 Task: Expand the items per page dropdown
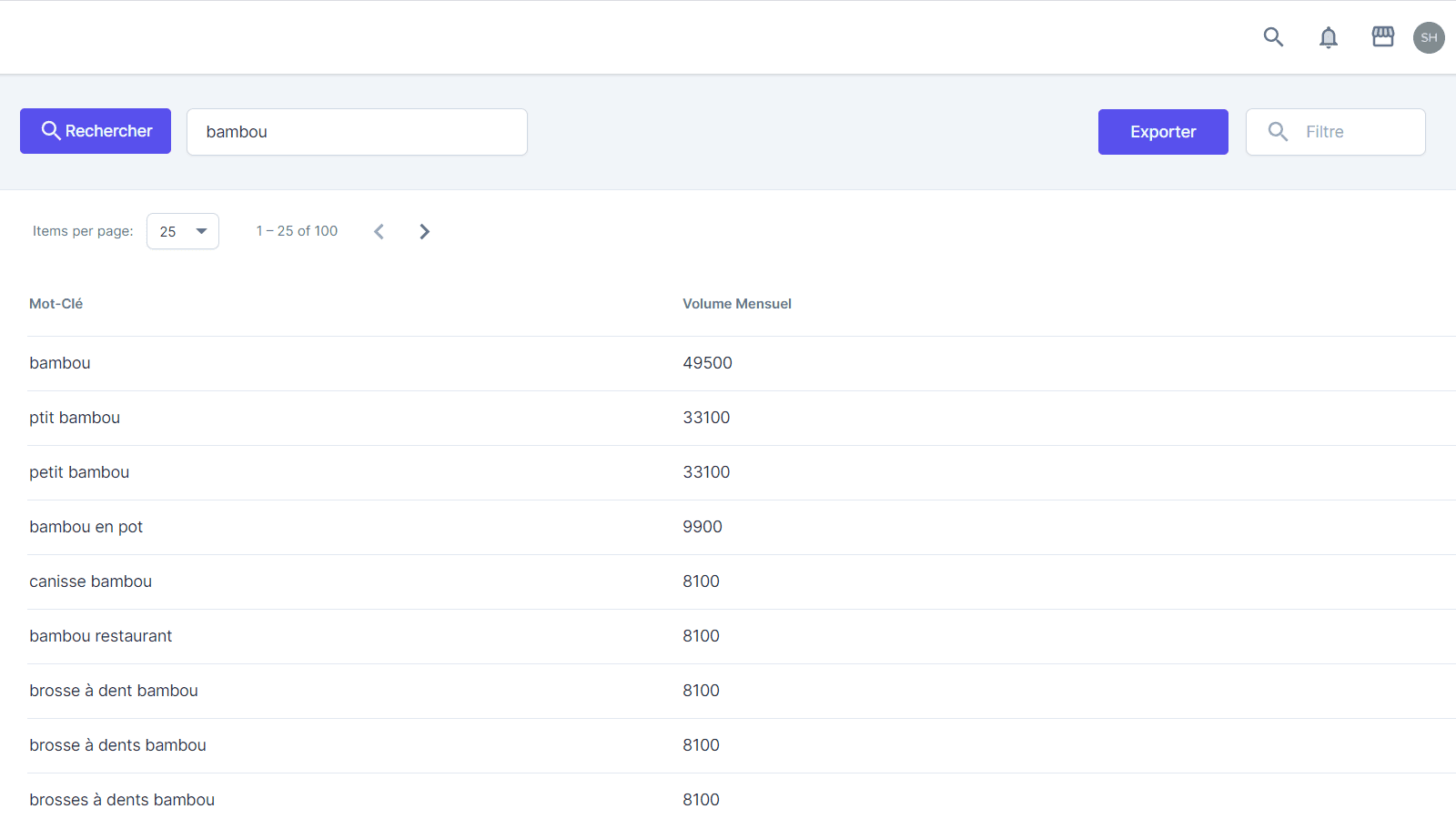(183, 231)
